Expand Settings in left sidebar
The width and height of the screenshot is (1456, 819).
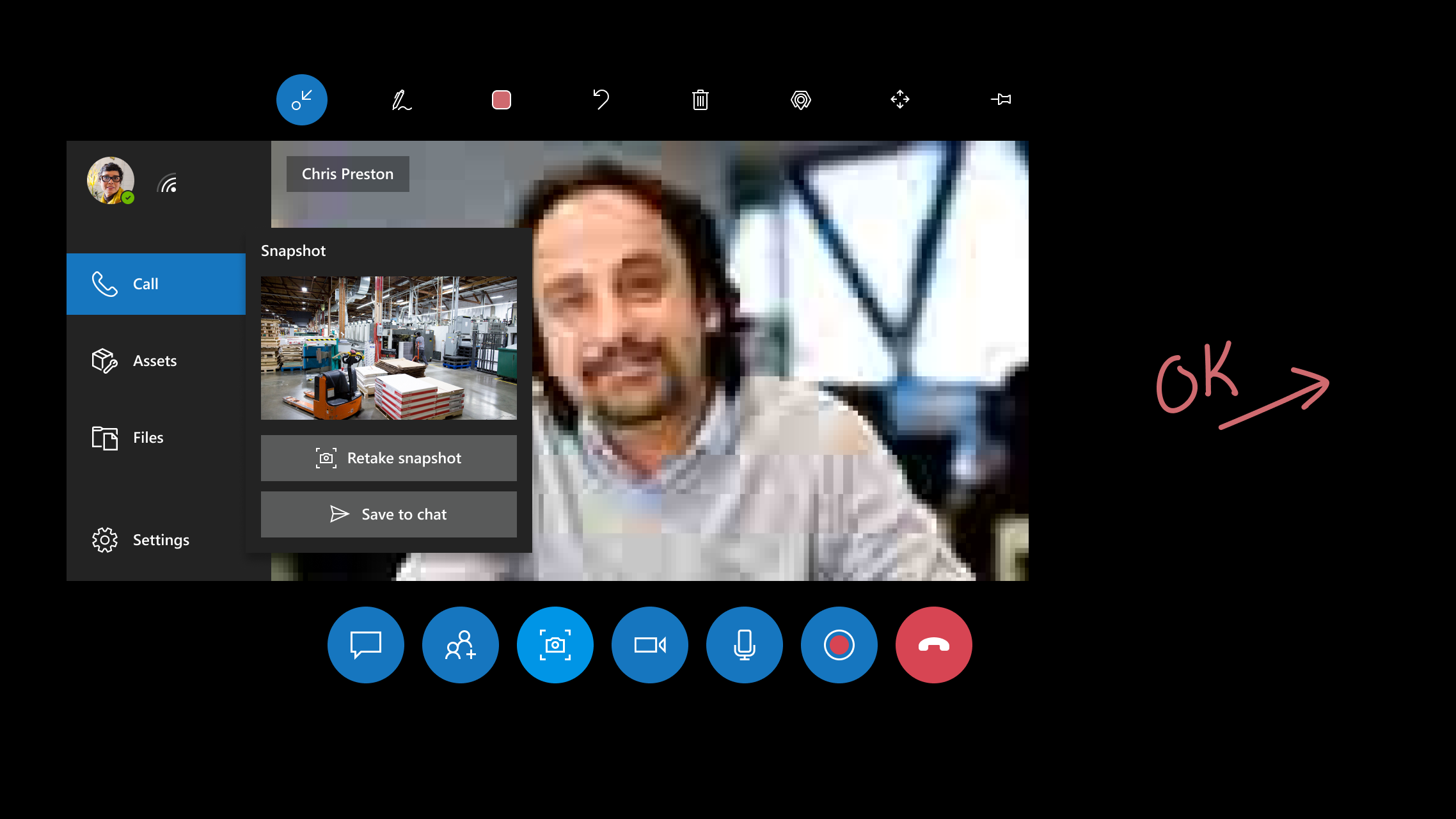pos(156,539)
